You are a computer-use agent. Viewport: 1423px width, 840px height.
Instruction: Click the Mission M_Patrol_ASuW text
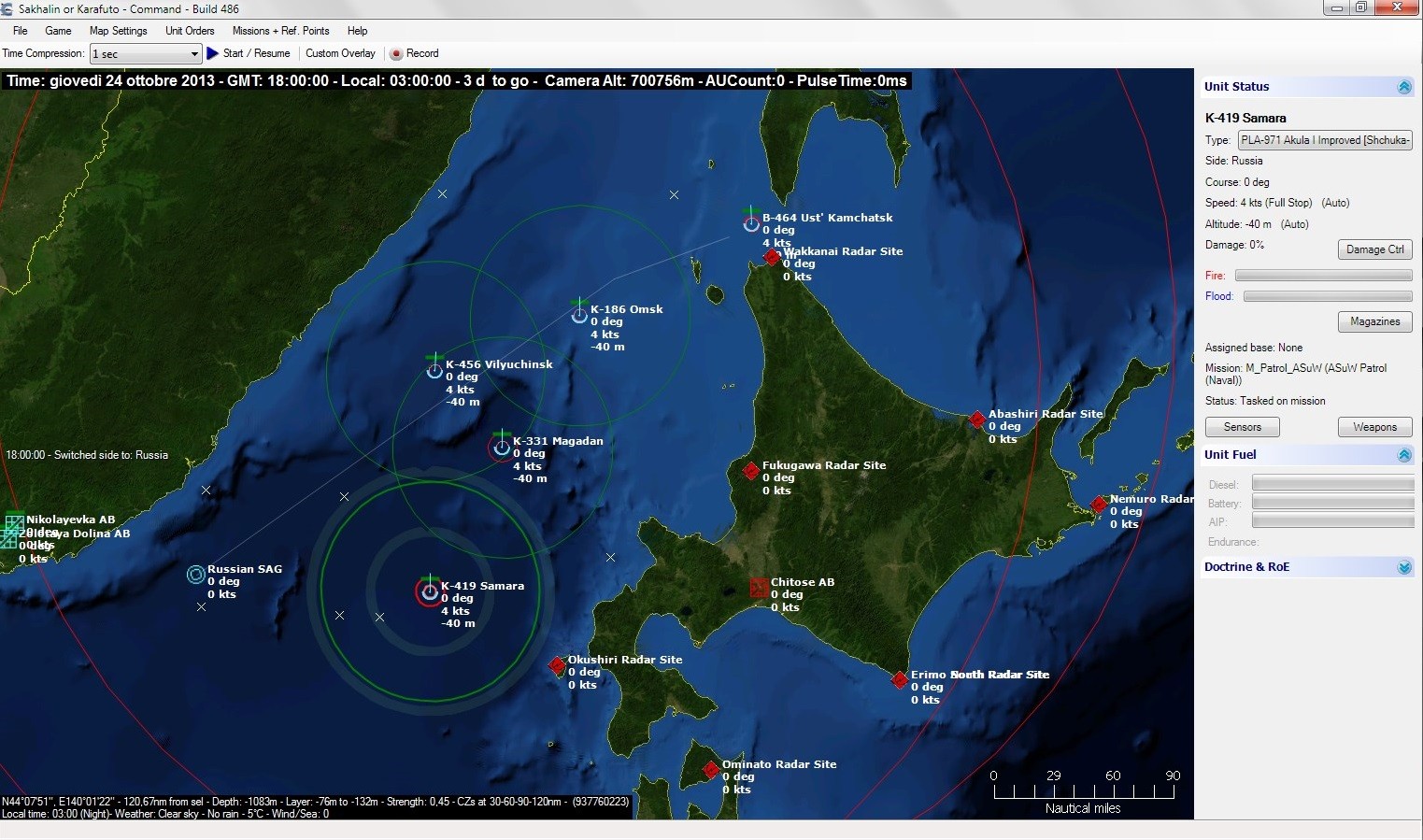coord(1296,374)
